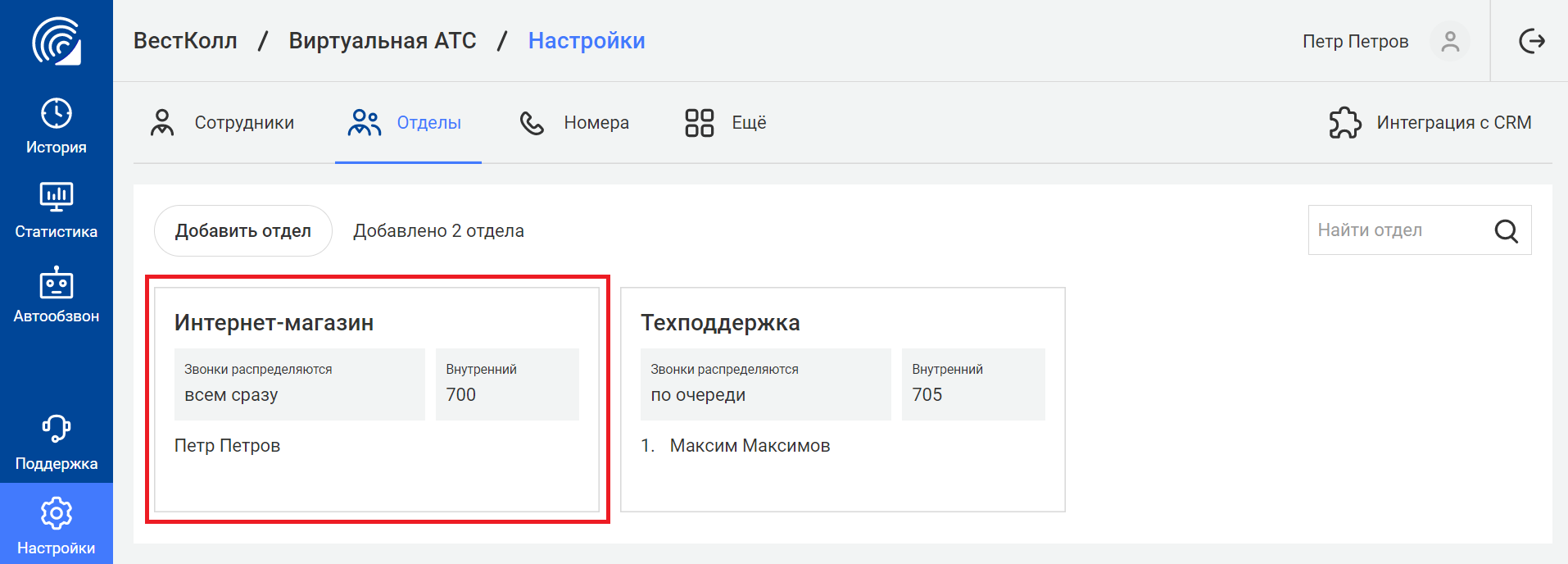Click the всем сразу distribution value
This screenshot has height=564, width=1568.
pos(231,395)
